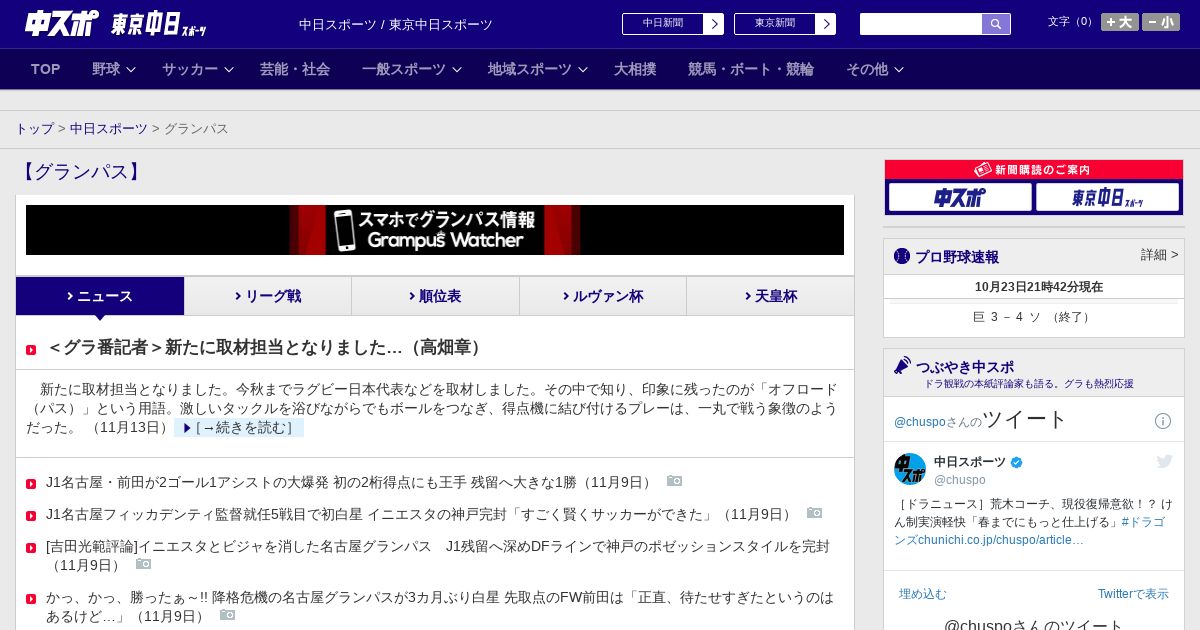Open the 東京新聞 link button

(x=785, y=24)
